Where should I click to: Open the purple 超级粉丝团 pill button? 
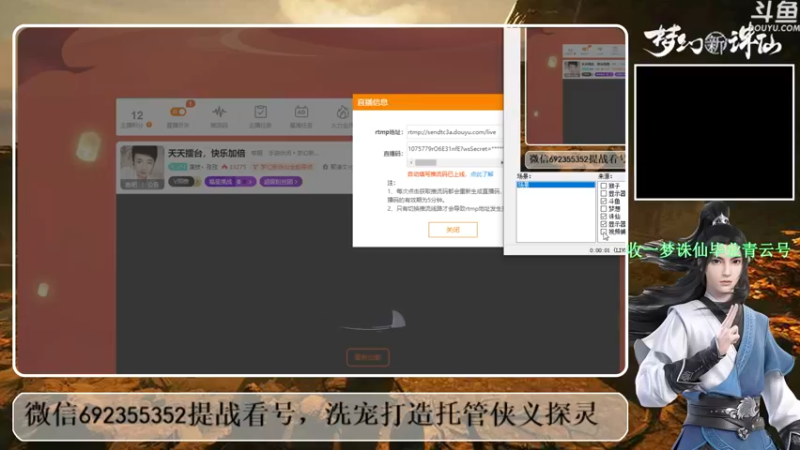[x=281, y=181]
